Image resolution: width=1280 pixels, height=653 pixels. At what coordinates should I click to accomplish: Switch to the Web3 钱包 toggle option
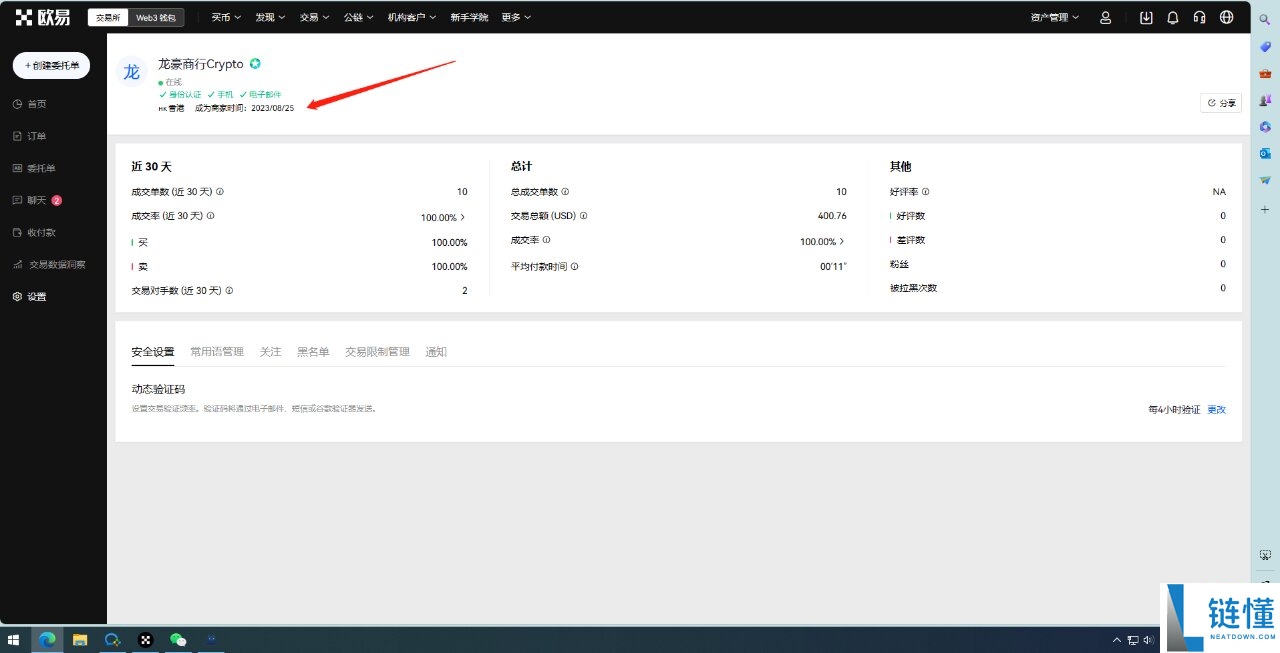click(x=155, y=17)
